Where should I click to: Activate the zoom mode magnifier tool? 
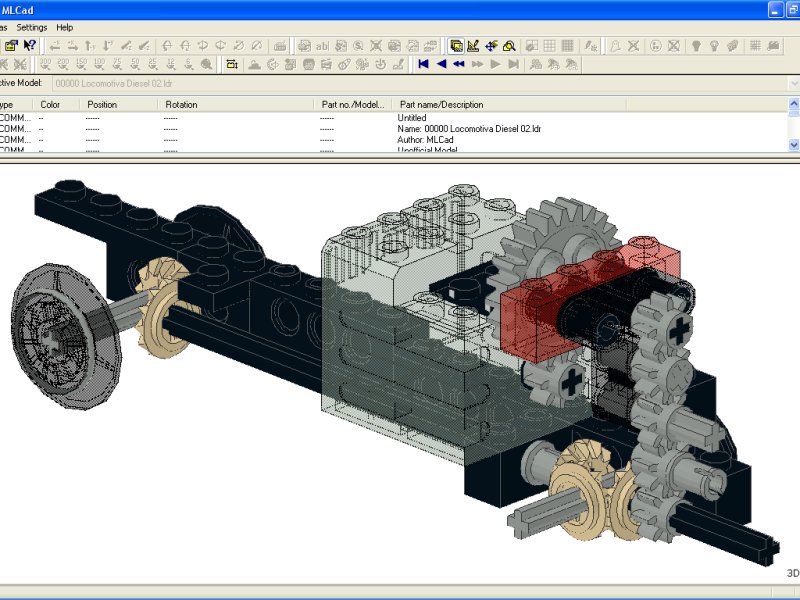509,45
